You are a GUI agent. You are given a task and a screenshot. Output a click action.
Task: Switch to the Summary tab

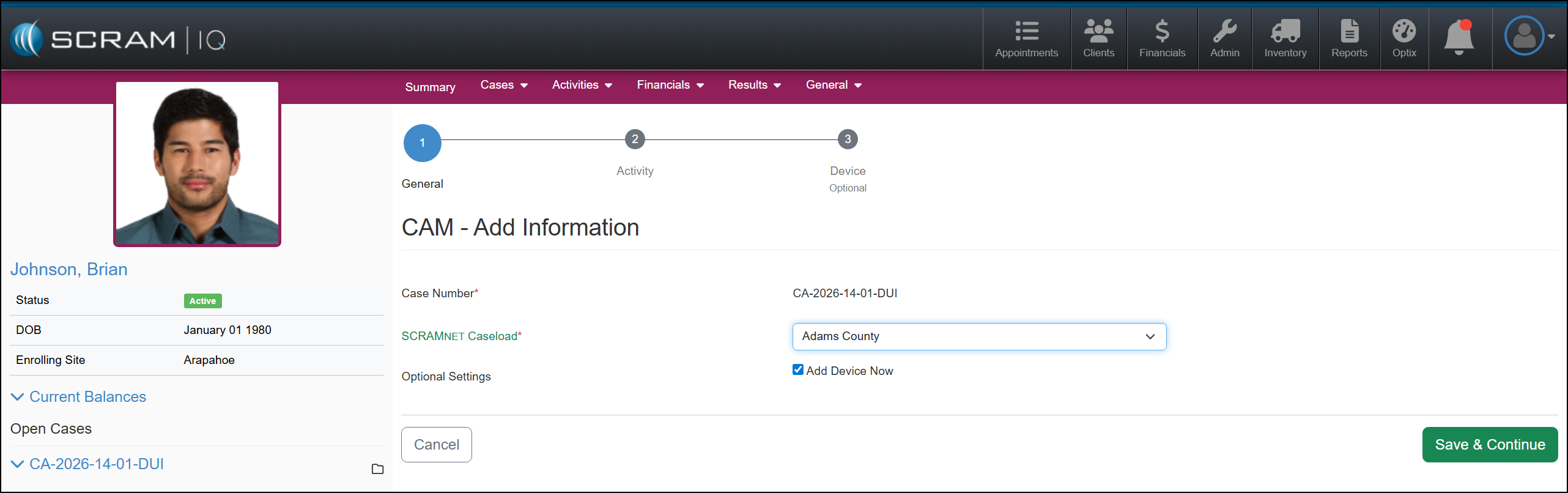pos(430,87)
